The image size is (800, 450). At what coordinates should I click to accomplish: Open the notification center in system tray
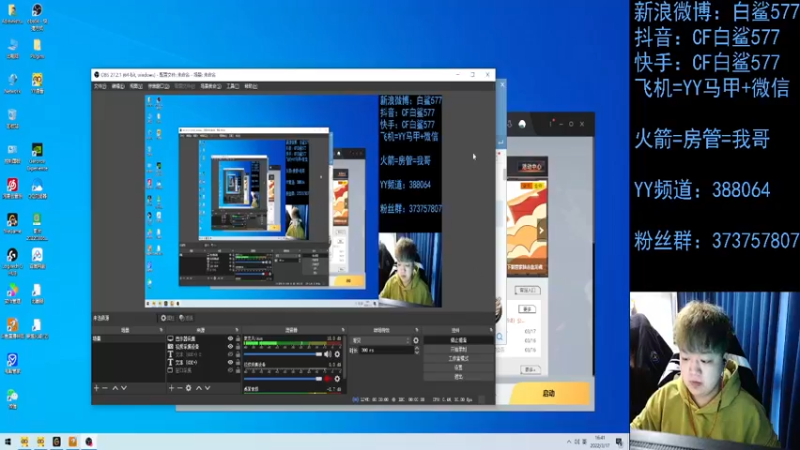point(619,442)
